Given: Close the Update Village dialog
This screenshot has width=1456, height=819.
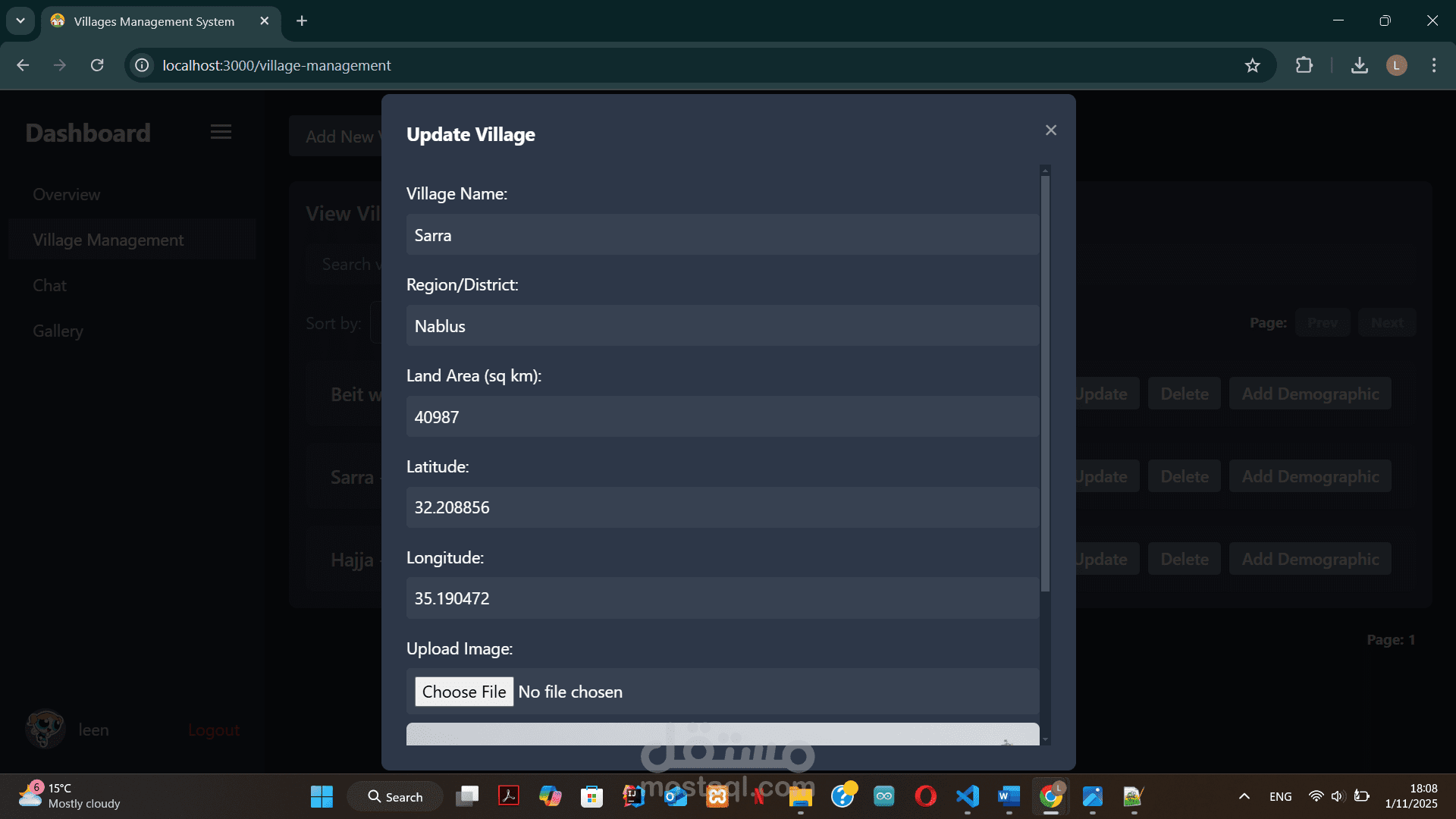Looking at the screenshot, I should pyautogui.click(x=1050, y=130).
